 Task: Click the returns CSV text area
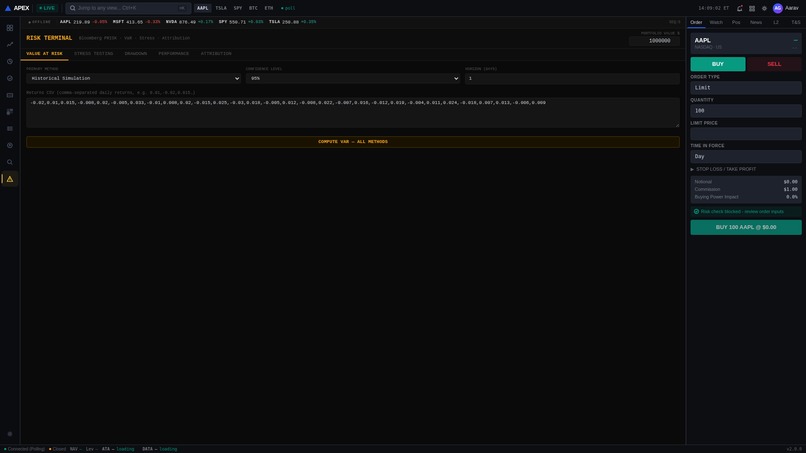point(353,113)
